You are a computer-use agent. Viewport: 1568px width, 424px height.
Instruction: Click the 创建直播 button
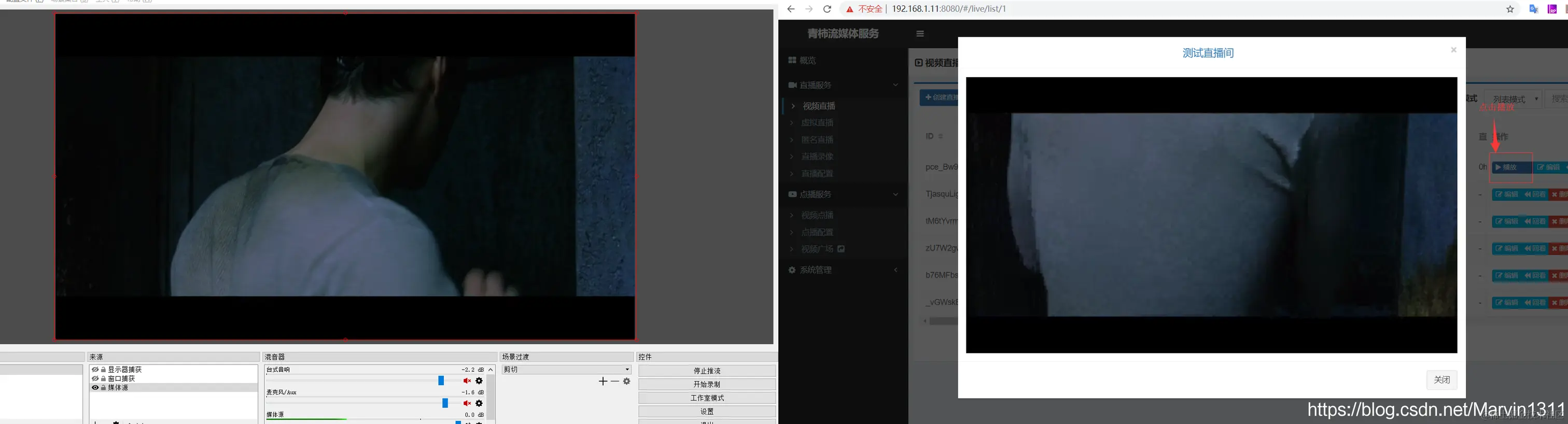click(x=939, y=97)
